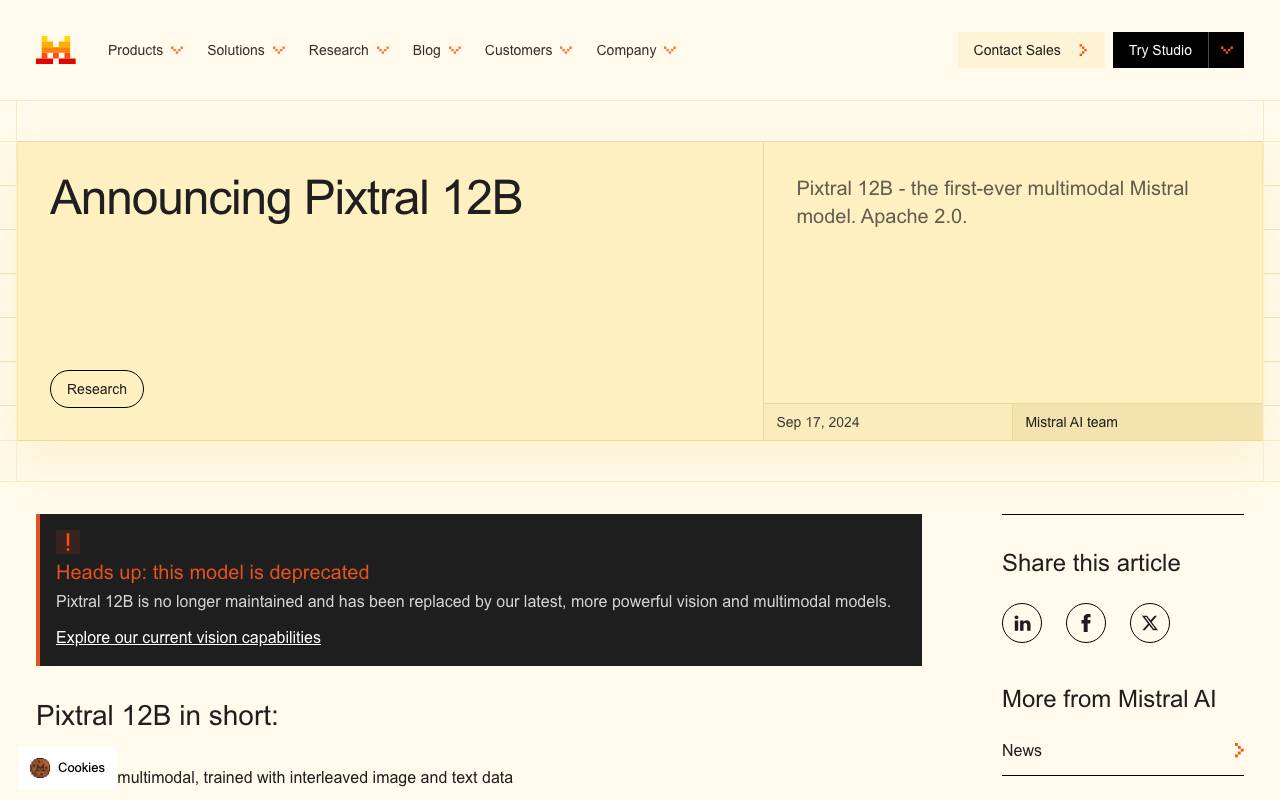The image size is (1280, 800).
Task: Click the Mistral AI team author
Action: tap(1071, 422)
